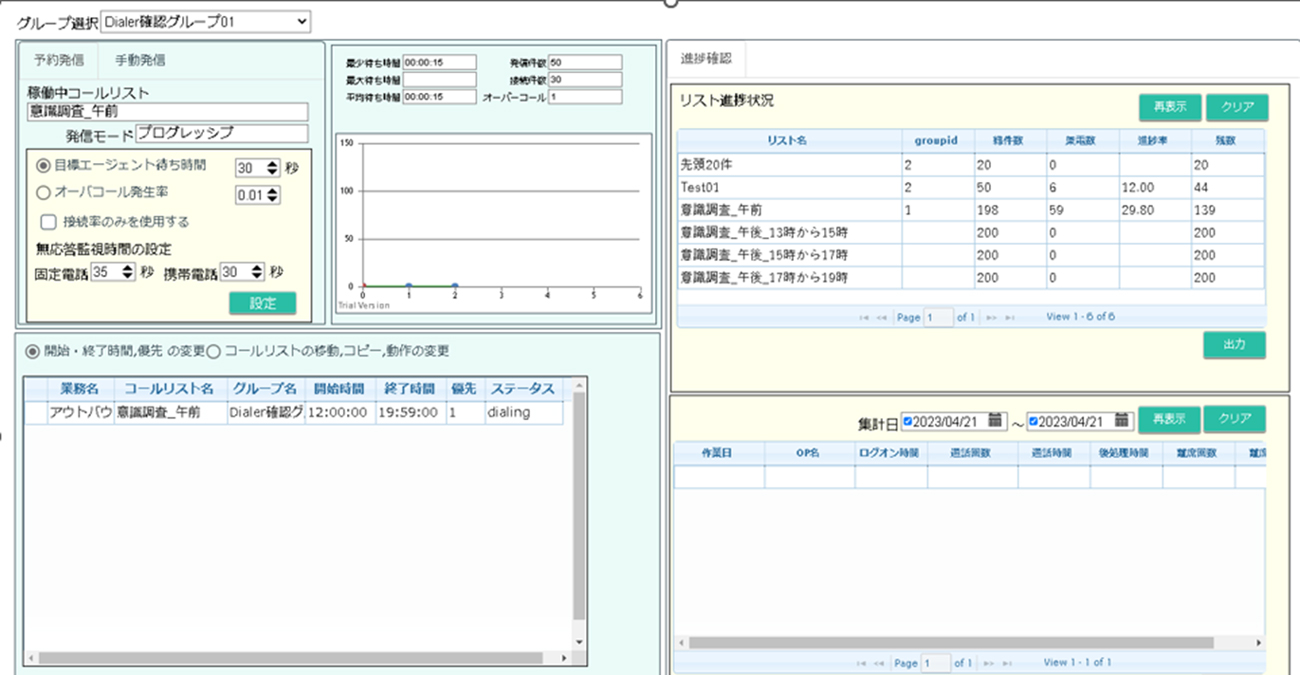Click クリア button beside the 集計日 dates

(1235, 419)
